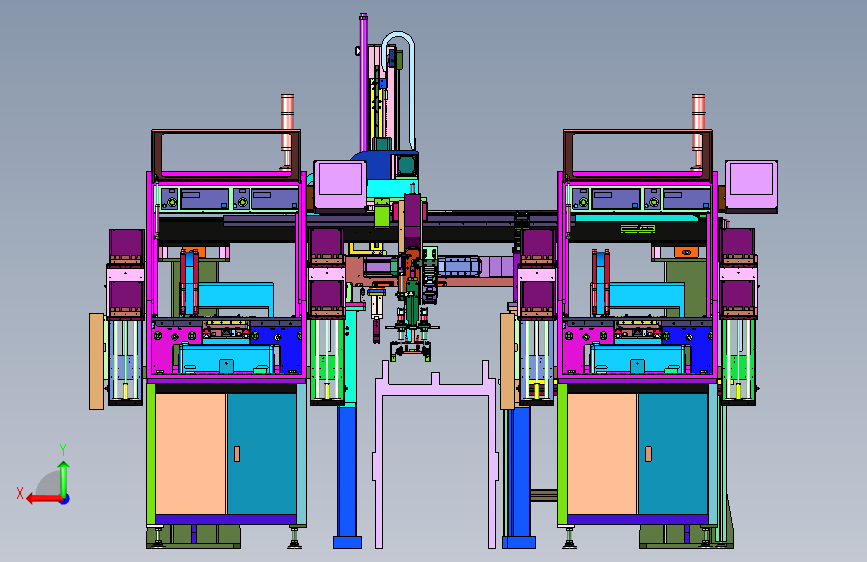Select the tan side panel at far left
867x562 pixels.
[96, 362]
